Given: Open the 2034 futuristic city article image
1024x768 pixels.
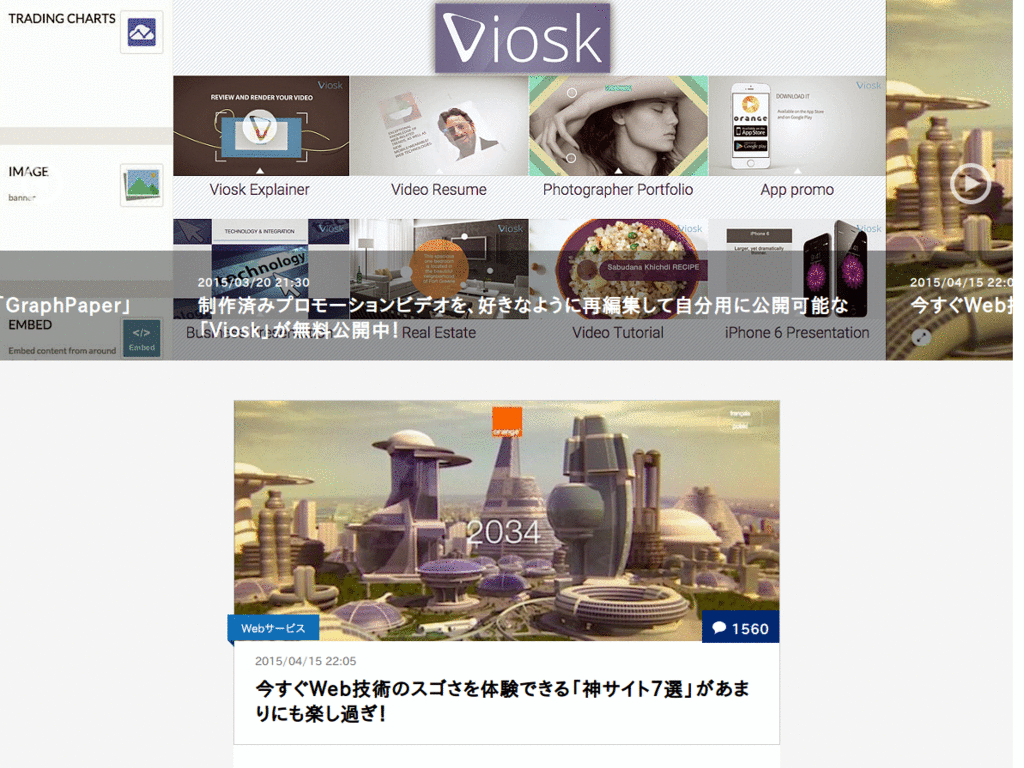Looking at the screenshot, I should pyautogui.click(x=507, y=520).
